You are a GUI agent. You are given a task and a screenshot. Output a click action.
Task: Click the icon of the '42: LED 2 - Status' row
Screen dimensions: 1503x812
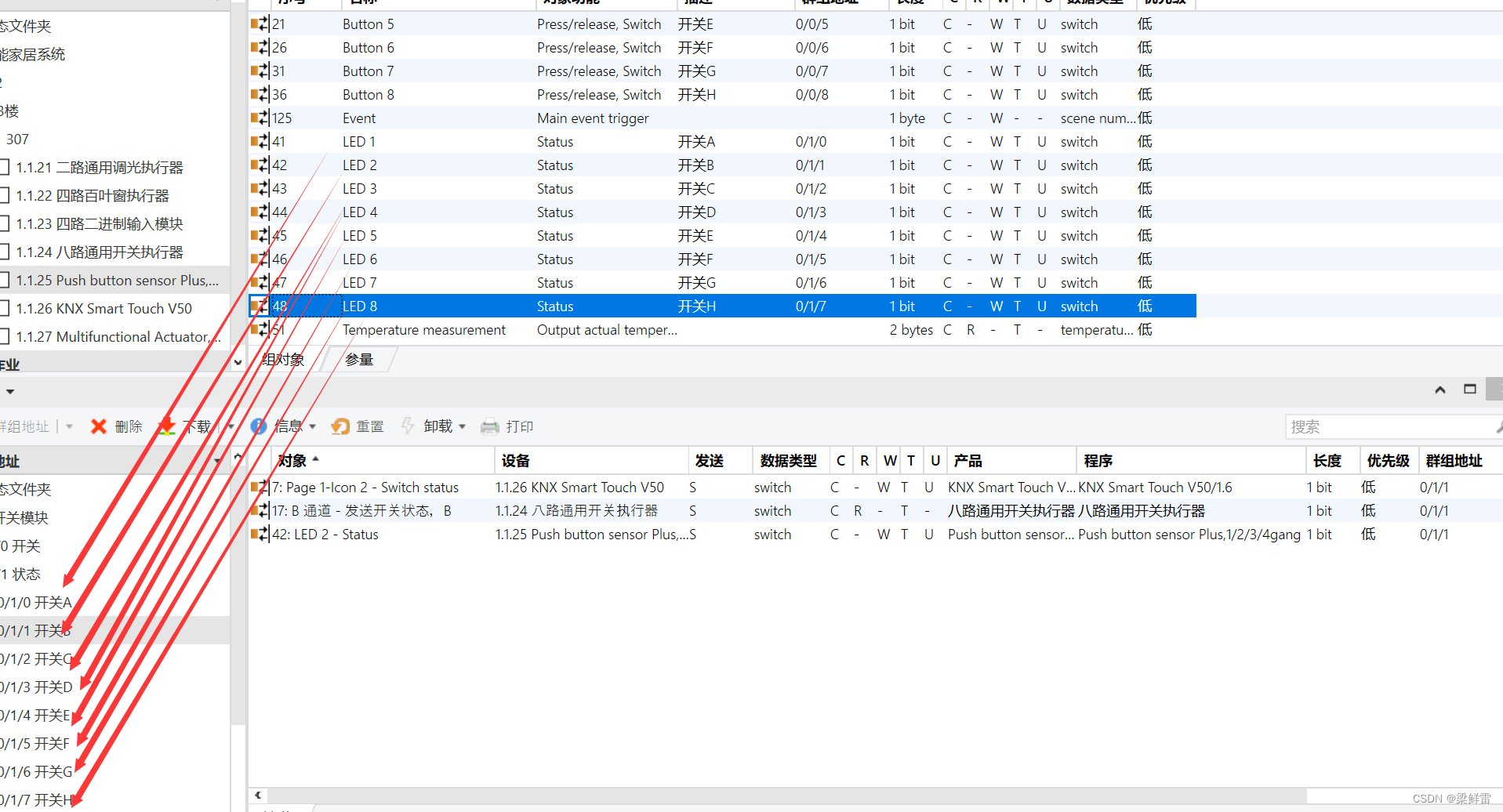tap(260, 535)
